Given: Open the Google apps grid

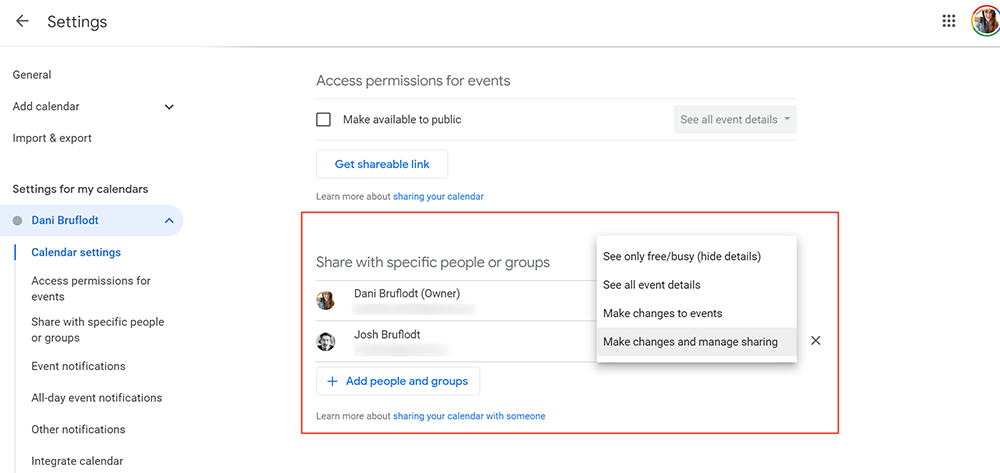Looking at the screenshot, I should click(949, 21).
